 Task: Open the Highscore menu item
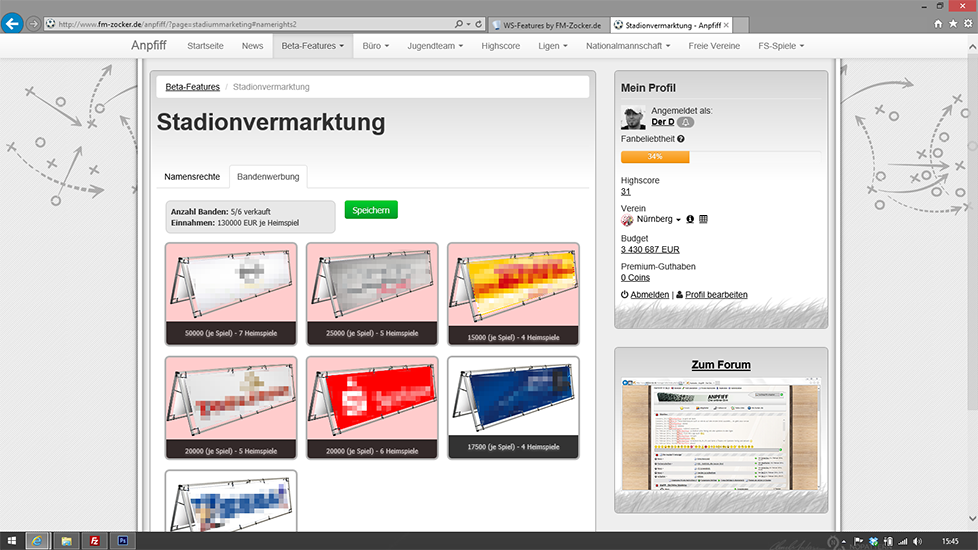(x=500, y=46)
